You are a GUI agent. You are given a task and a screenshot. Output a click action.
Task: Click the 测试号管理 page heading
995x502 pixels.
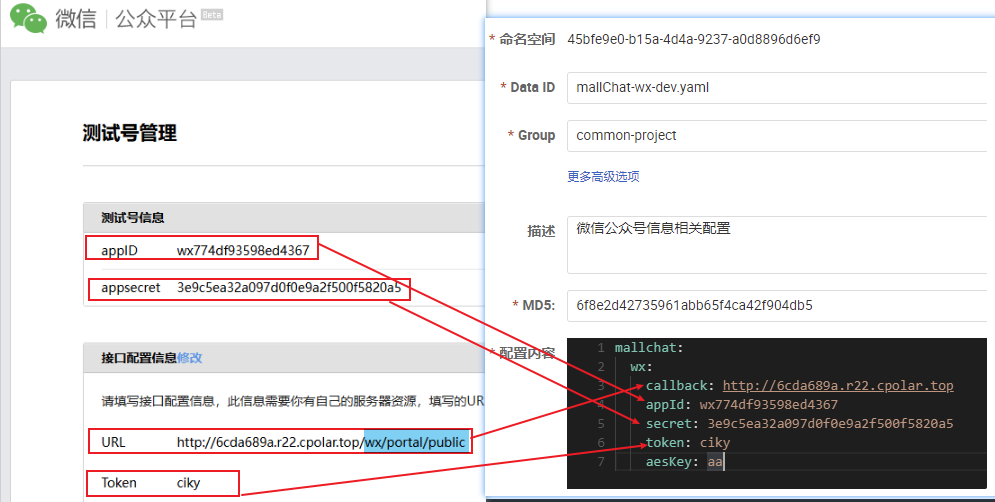tap(129, 133)
